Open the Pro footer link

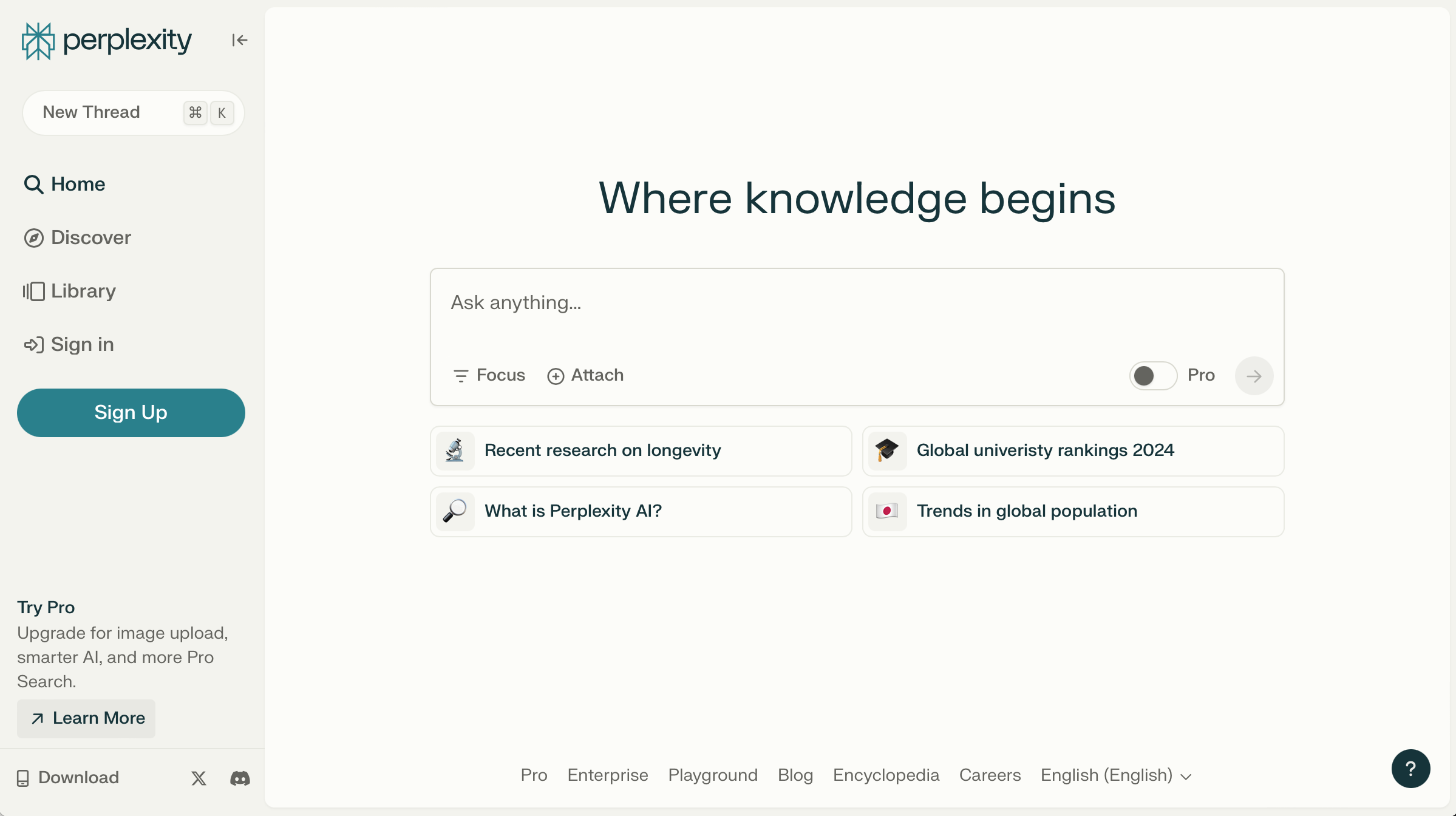[x=534, y=775]
